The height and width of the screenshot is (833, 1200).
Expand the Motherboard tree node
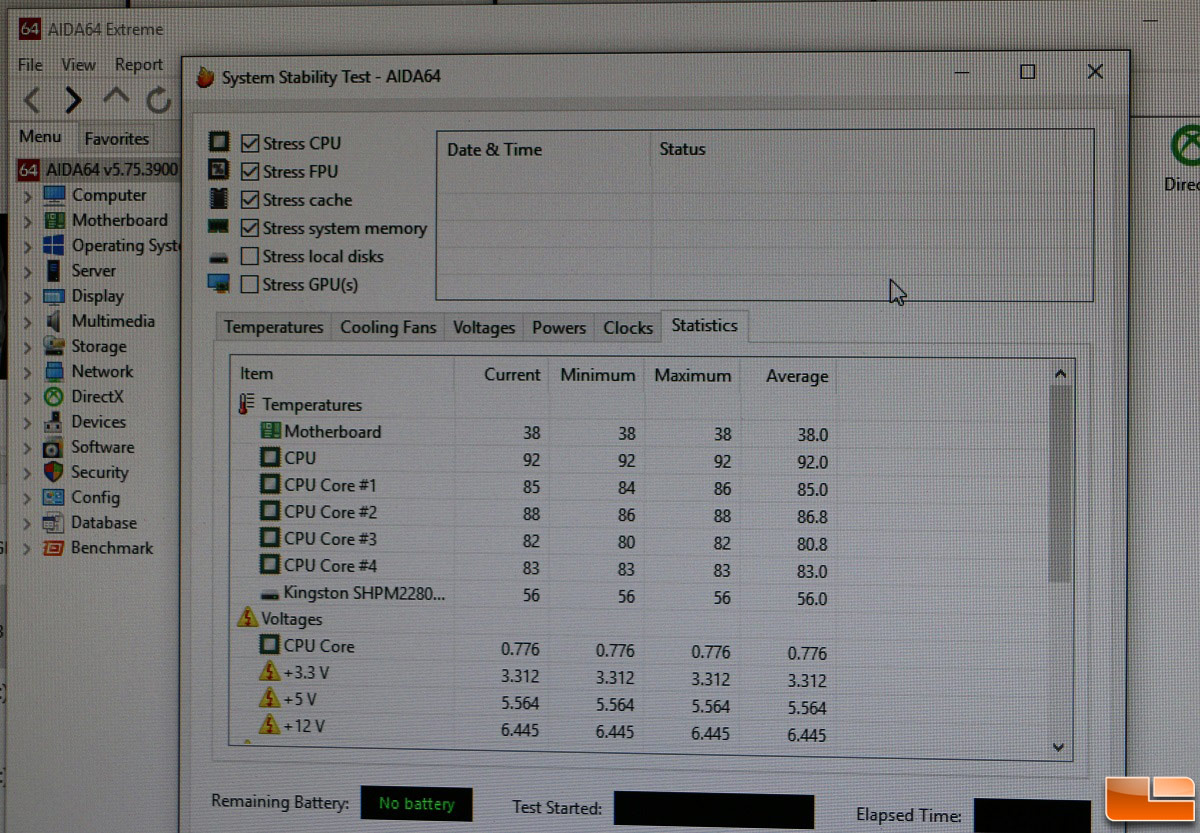[28, 220]
